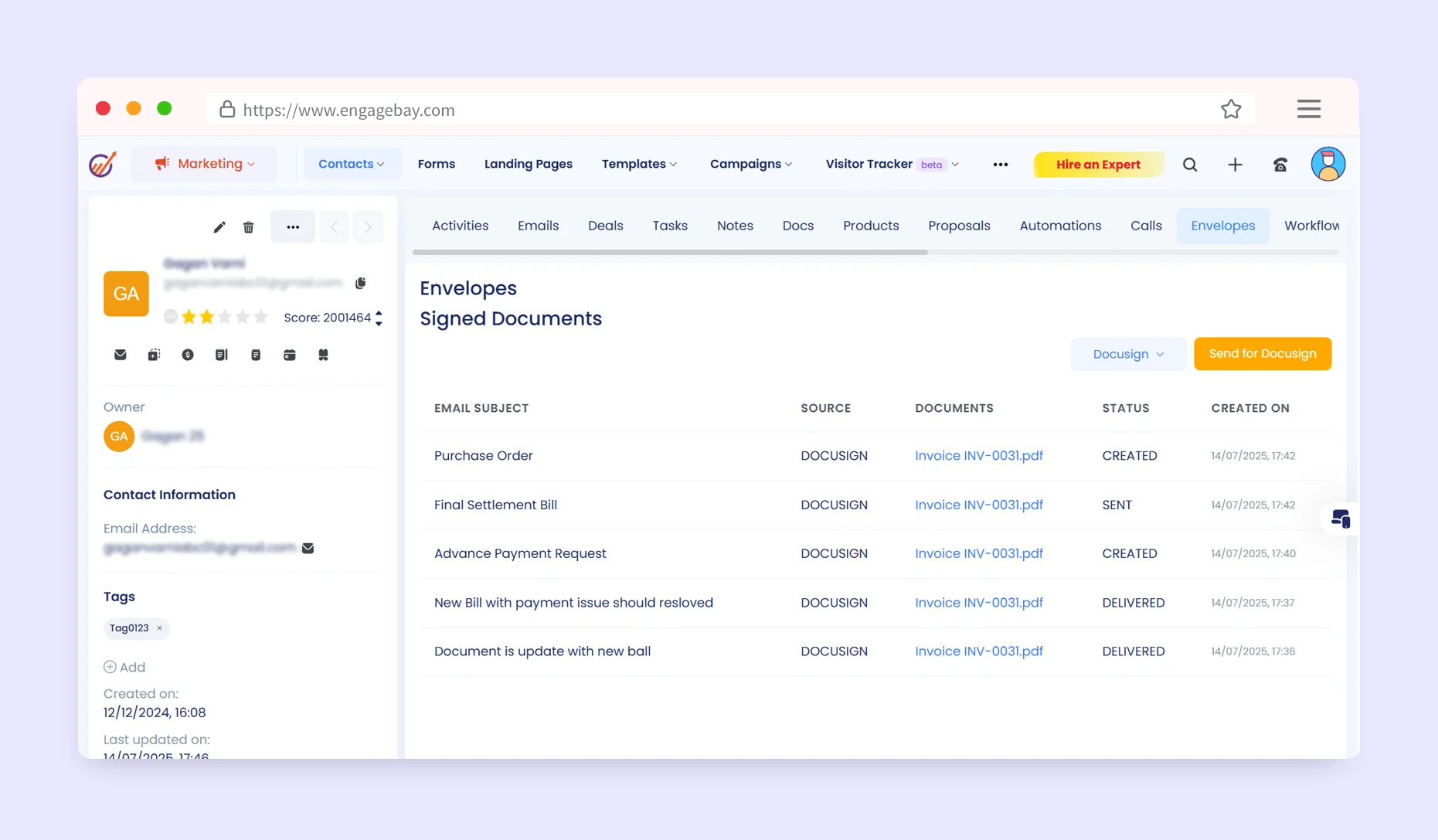
Task: Remove the Tag0123 tag
Action: (160, 628)
